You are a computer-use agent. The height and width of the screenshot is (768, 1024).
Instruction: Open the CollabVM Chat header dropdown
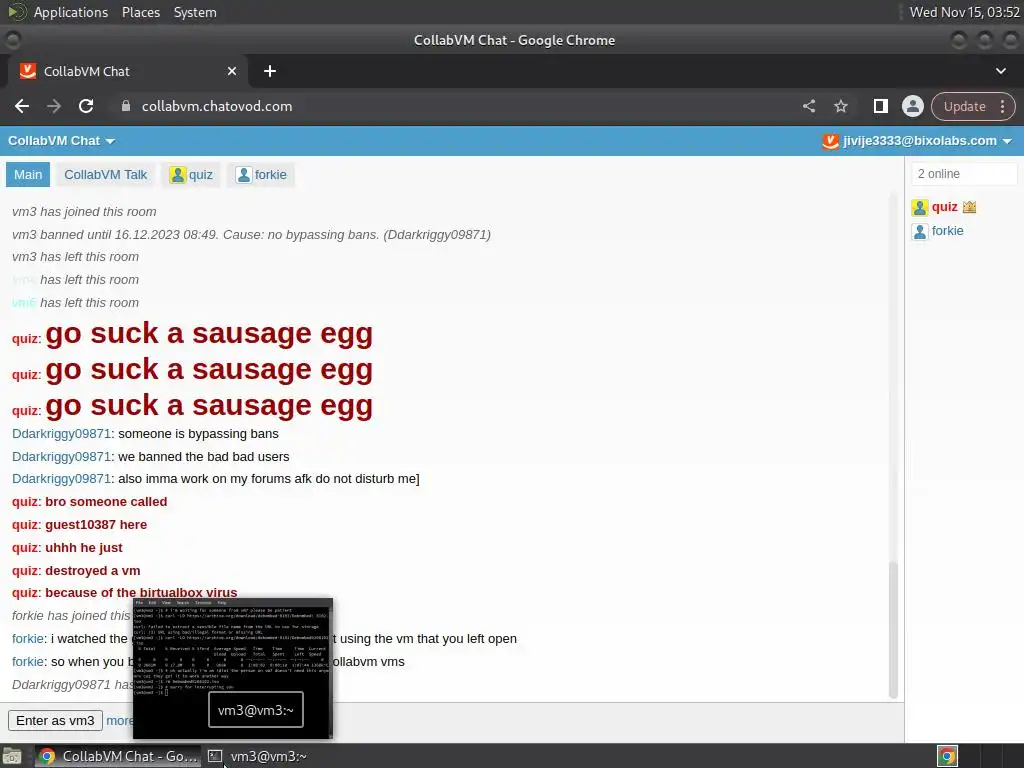(61, 141)
